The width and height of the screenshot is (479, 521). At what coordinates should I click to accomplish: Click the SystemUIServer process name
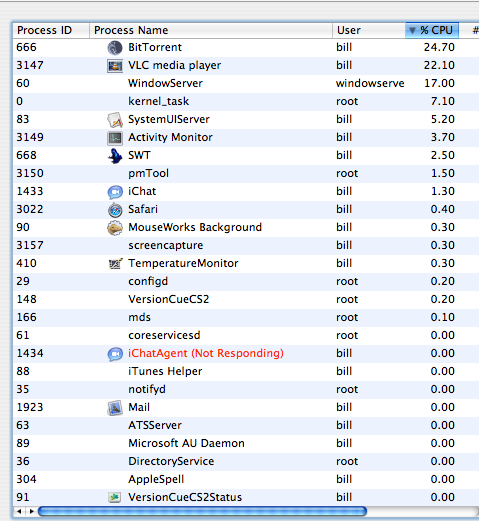coord(169,119)
